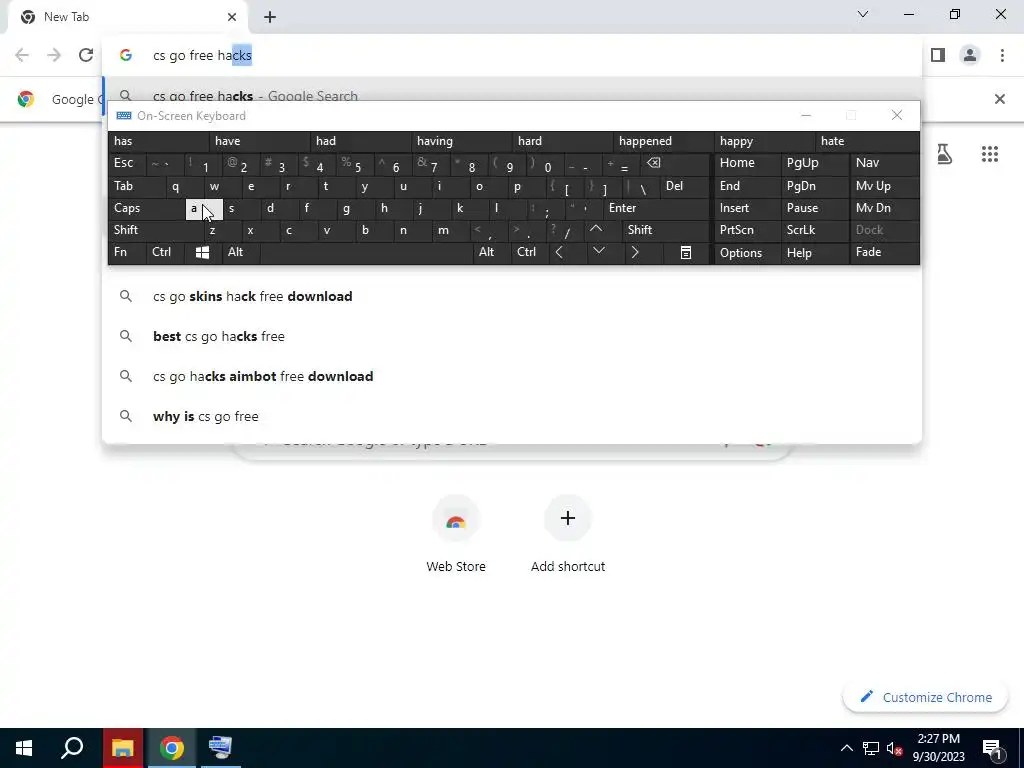Open File Explorer from the taskbar

[x=122, y=748]
